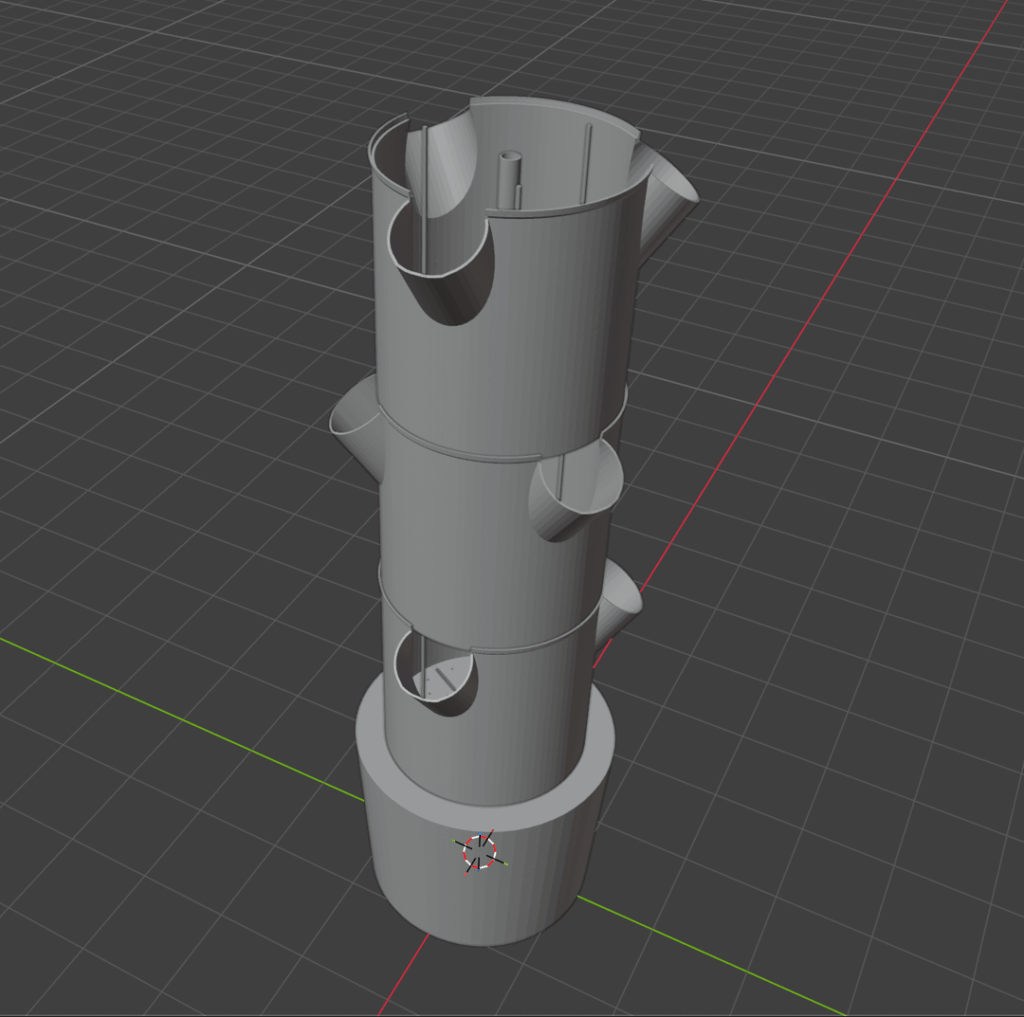
Task: Click the central pipe inside the top opening
Action: [x=509, y=180]
